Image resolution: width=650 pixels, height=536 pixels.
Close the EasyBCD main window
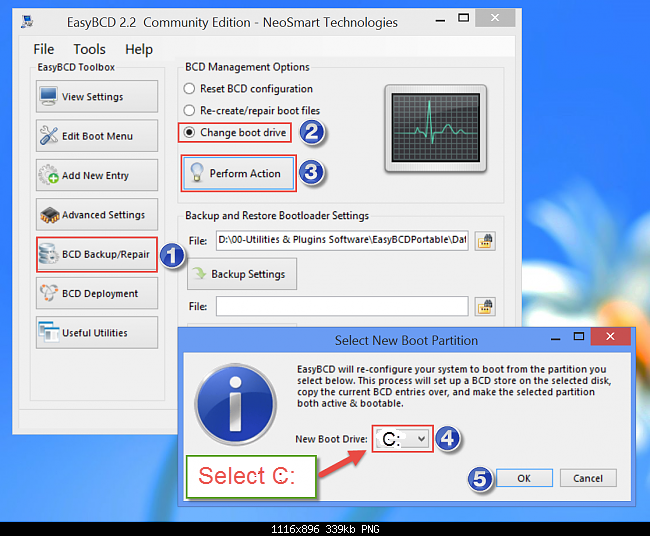tap(495, 18)
